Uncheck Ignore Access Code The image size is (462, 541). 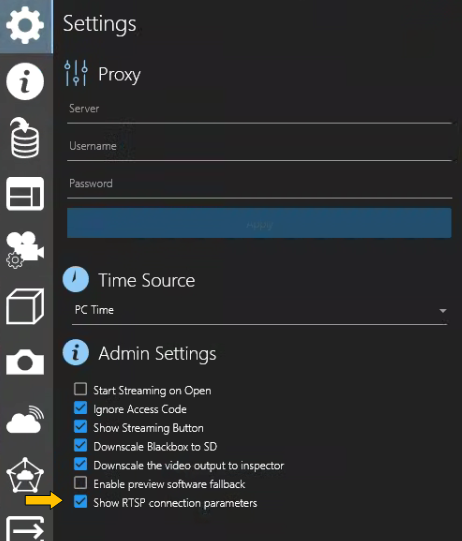(x=80, y=407)
